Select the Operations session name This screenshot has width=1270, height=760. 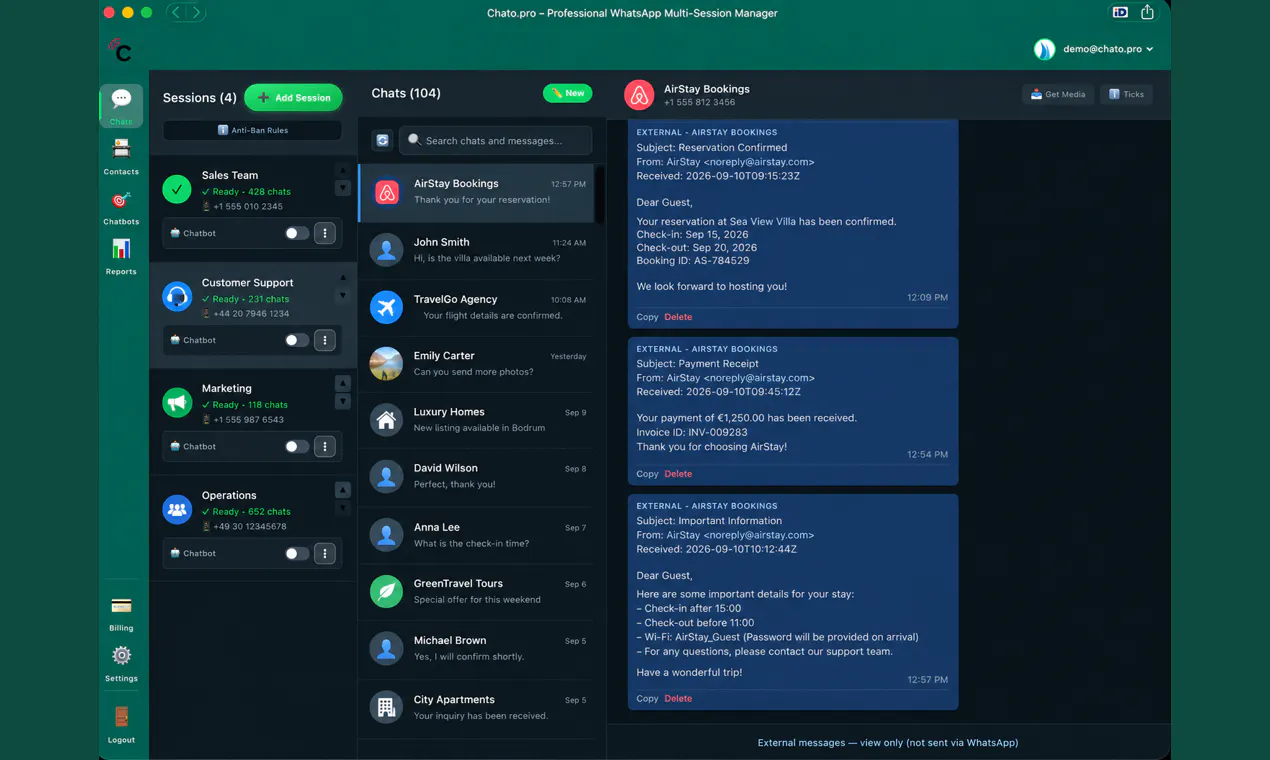point(229,495)
